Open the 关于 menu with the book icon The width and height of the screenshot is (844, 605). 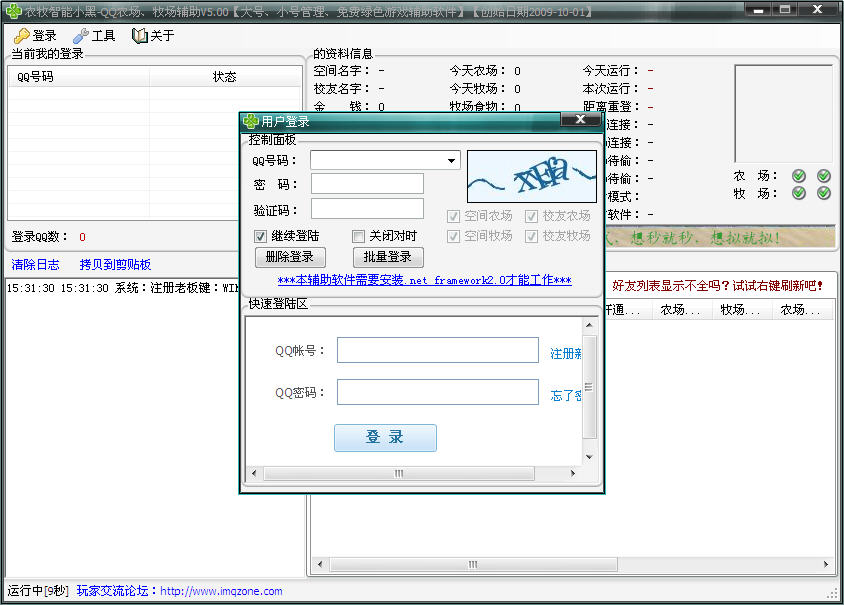coord(153,36)
